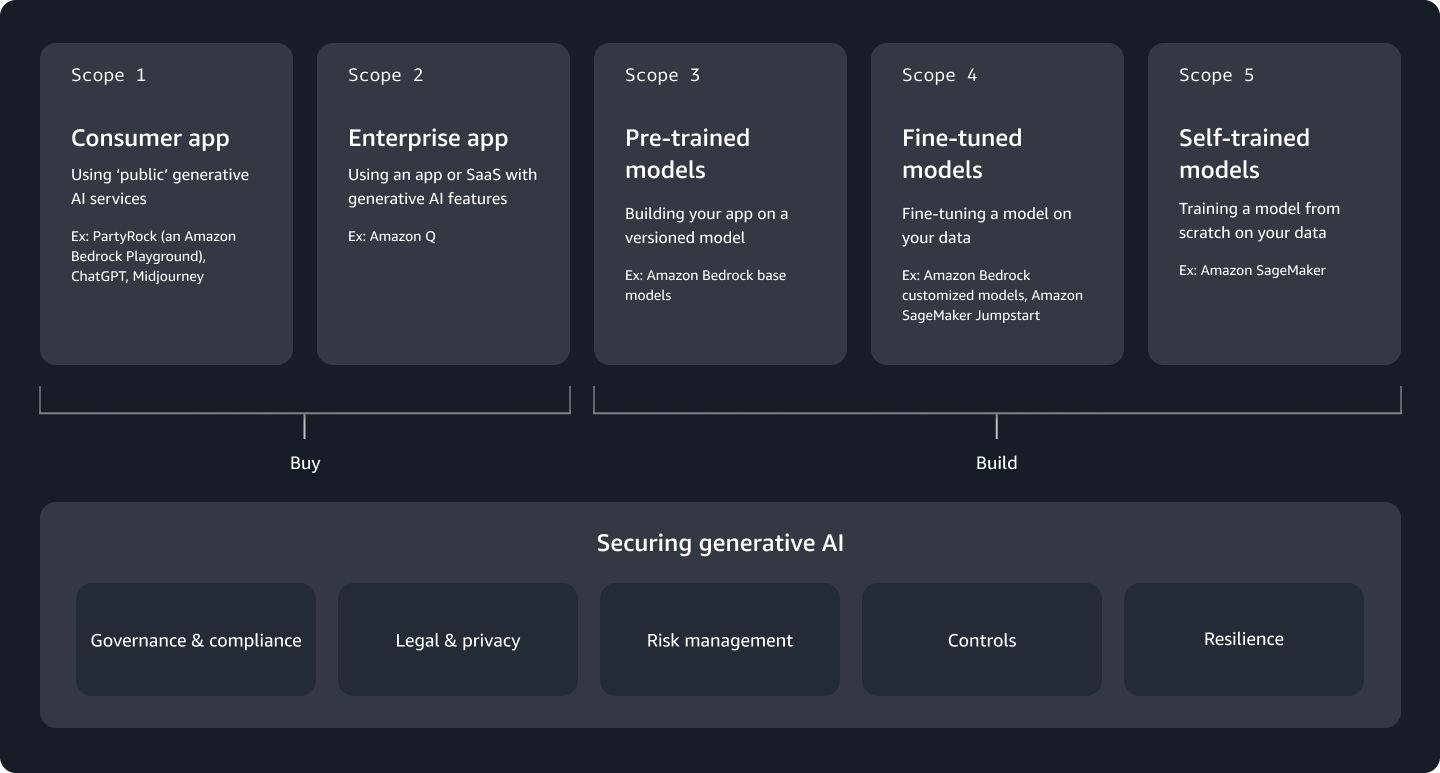The width and height of the screenshot is (1440, 773).
Task: Select the Resilience box
Action: pyautogui.click(x=1244, y=639)
